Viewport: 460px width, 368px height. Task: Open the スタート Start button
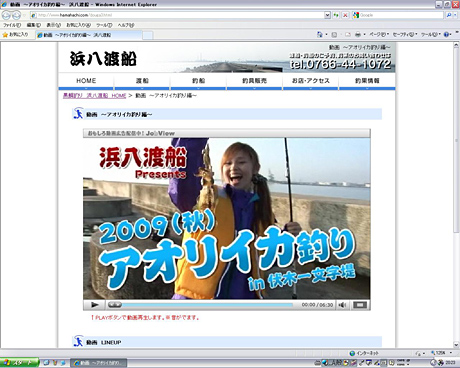(x=19, y=362)
